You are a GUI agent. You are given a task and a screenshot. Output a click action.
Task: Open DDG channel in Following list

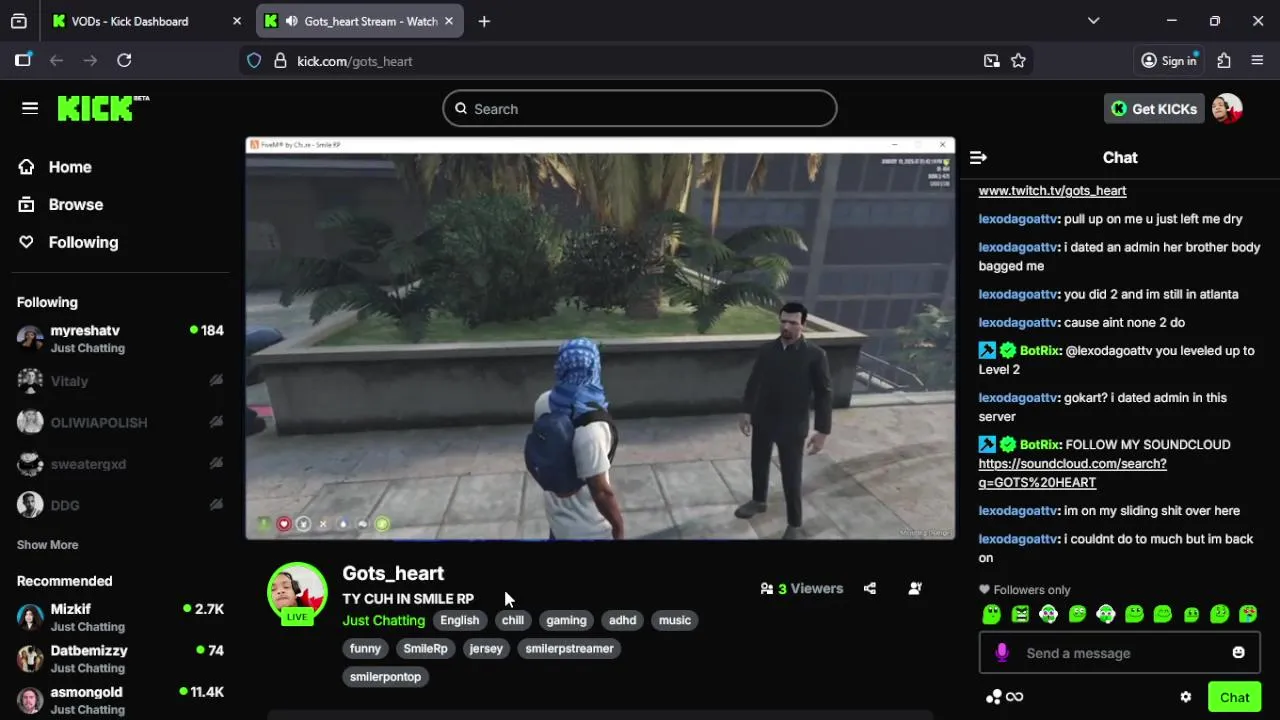[x=120, y=506]
